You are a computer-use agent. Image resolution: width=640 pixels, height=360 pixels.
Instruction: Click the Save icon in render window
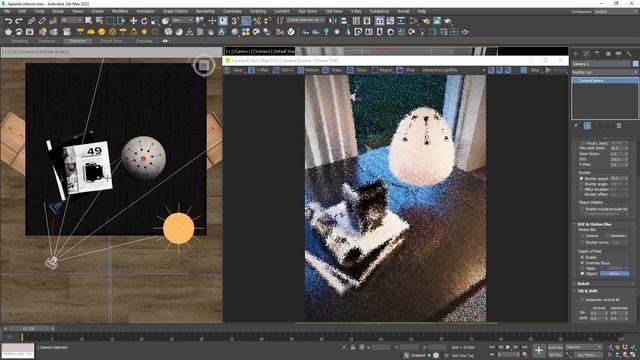[235, 70]
